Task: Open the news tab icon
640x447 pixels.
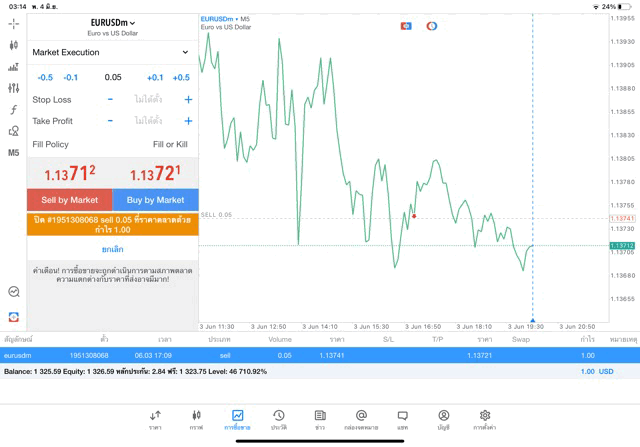Action: tap(320, 419)
